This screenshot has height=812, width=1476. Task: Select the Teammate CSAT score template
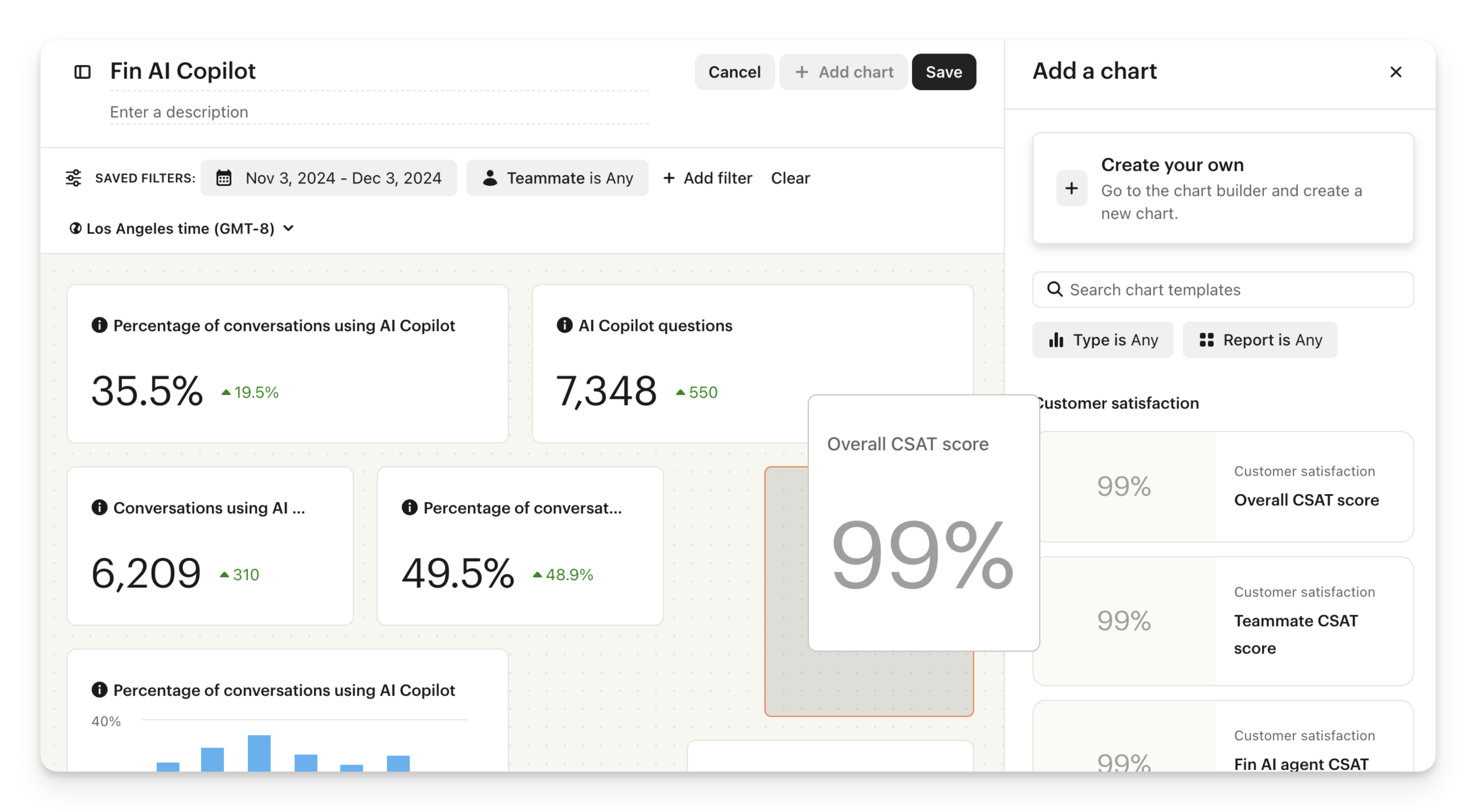[x=1223, y=620]
